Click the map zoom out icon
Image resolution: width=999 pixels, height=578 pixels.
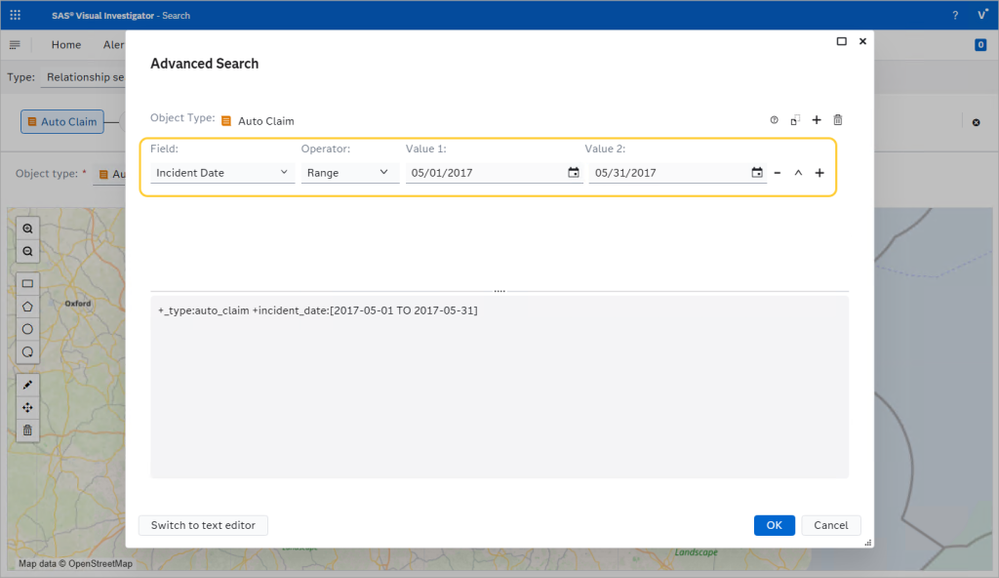[28, 252]
